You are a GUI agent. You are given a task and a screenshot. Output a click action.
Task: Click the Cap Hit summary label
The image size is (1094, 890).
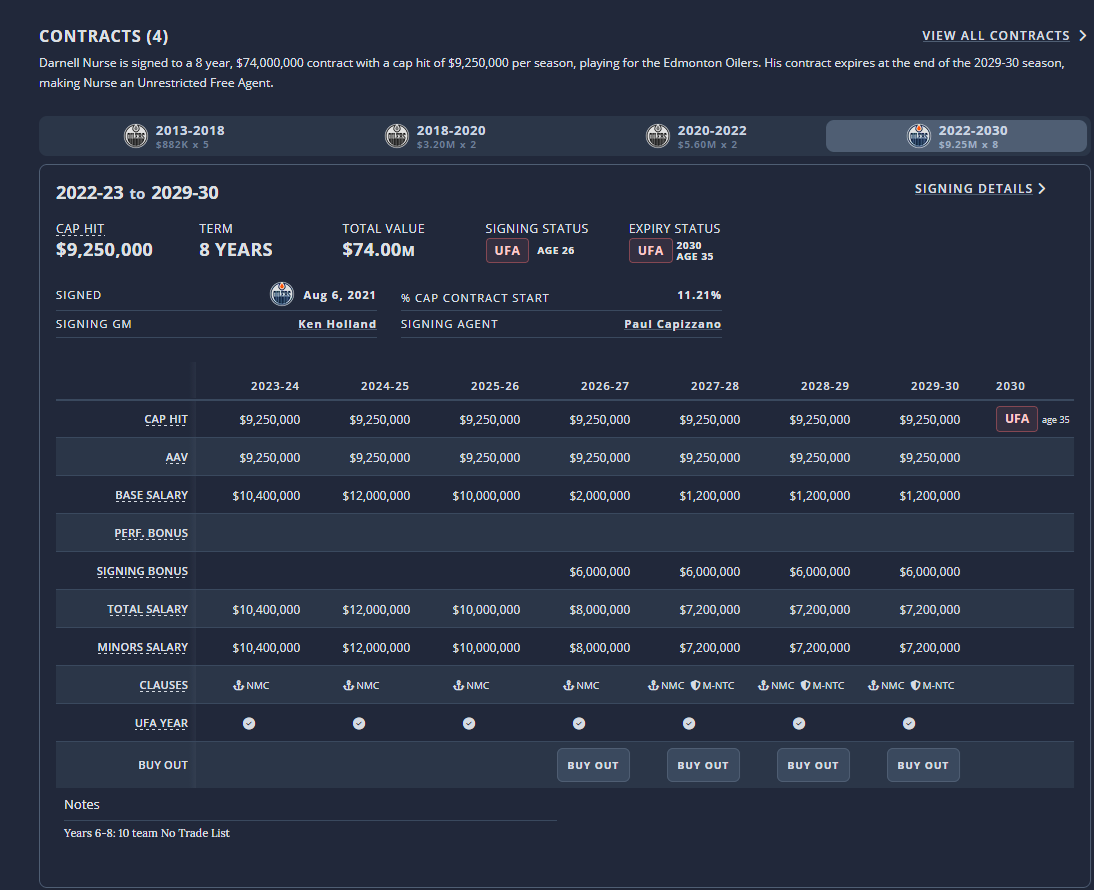tap(80, 229)
